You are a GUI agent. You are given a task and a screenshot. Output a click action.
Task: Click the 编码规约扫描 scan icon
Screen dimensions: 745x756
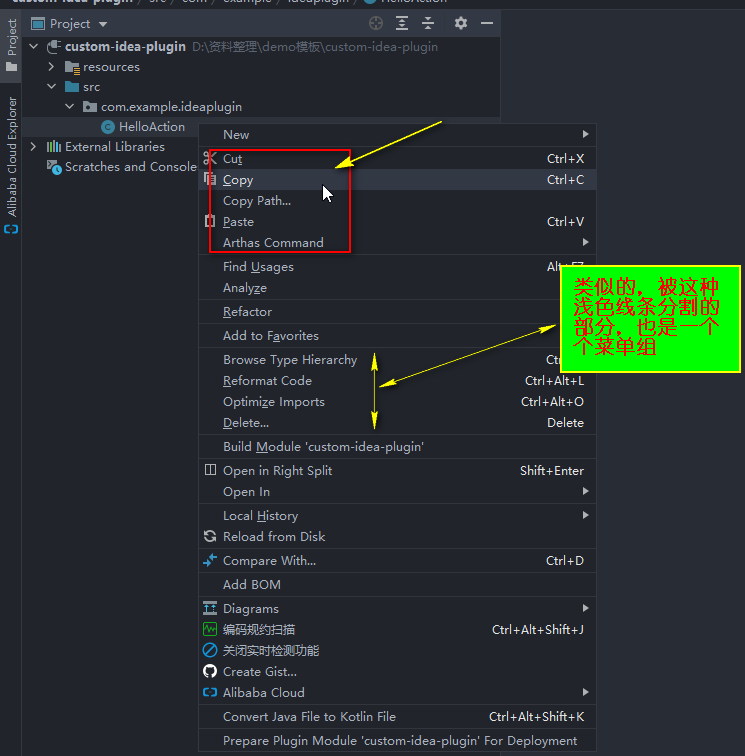tap(210, 629)
